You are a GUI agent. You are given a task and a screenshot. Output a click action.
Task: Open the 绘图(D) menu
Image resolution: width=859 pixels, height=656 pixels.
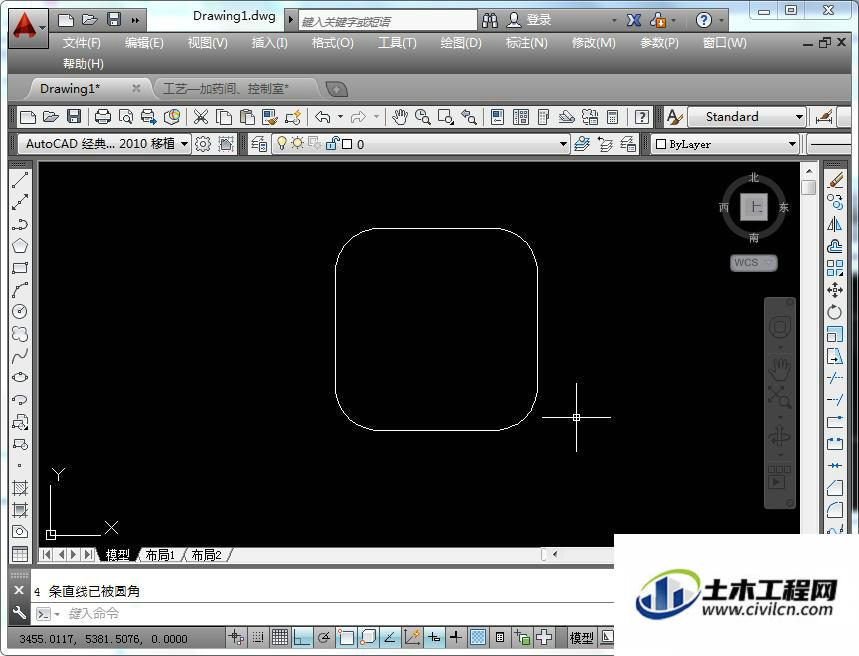461,43
